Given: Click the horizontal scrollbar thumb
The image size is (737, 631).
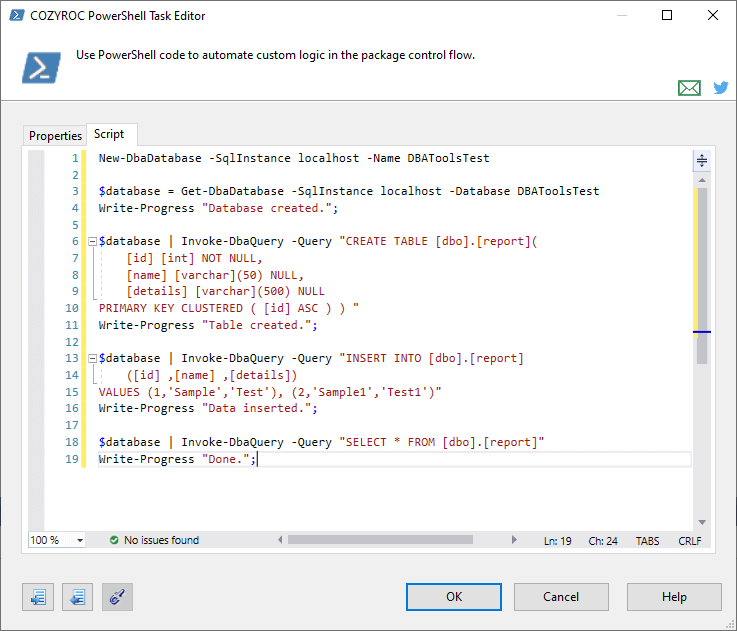Looking at the screenshot, I should (380, 540).
